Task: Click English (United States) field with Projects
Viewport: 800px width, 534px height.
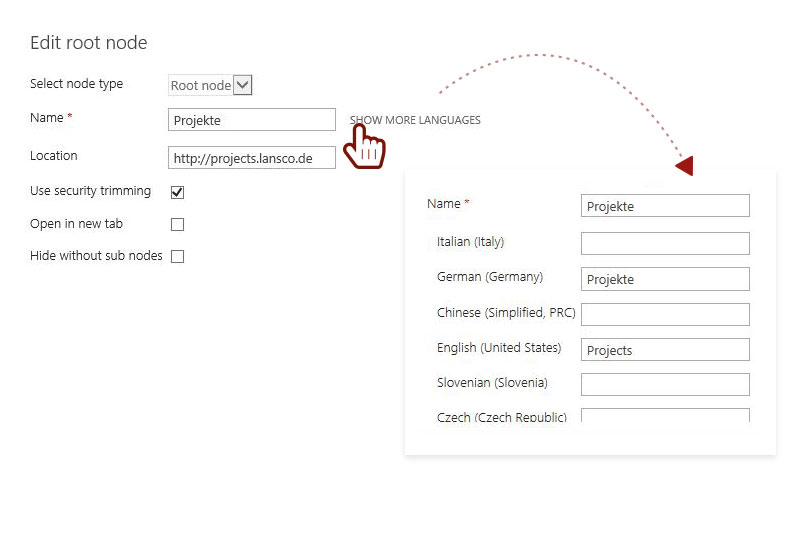Action: click(665, 349)
